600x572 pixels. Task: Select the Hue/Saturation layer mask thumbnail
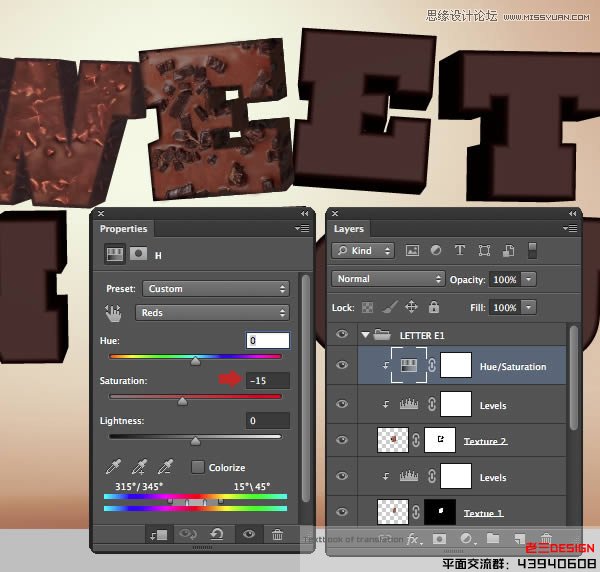[x=456, y=365]
